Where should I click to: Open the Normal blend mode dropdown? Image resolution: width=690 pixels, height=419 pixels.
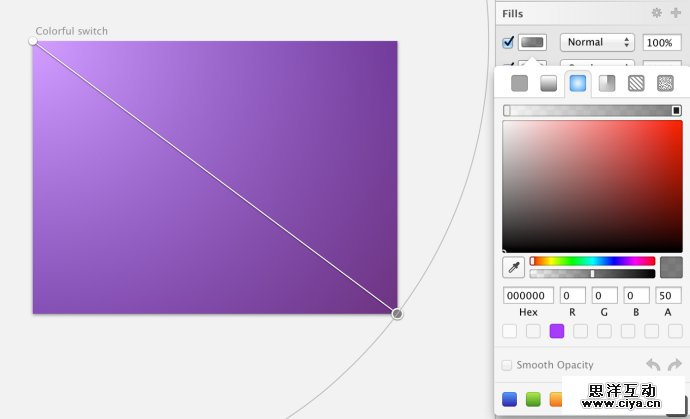[597, 42]
